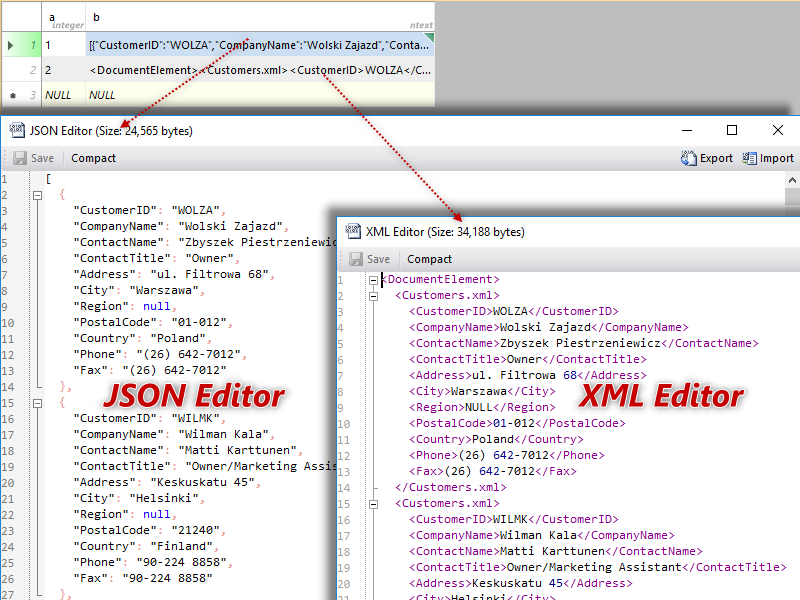Click the "Phone": "90-224 8858" JSON line
The height and width of the screenshot is (600, 800).
[x=153, y=562]
